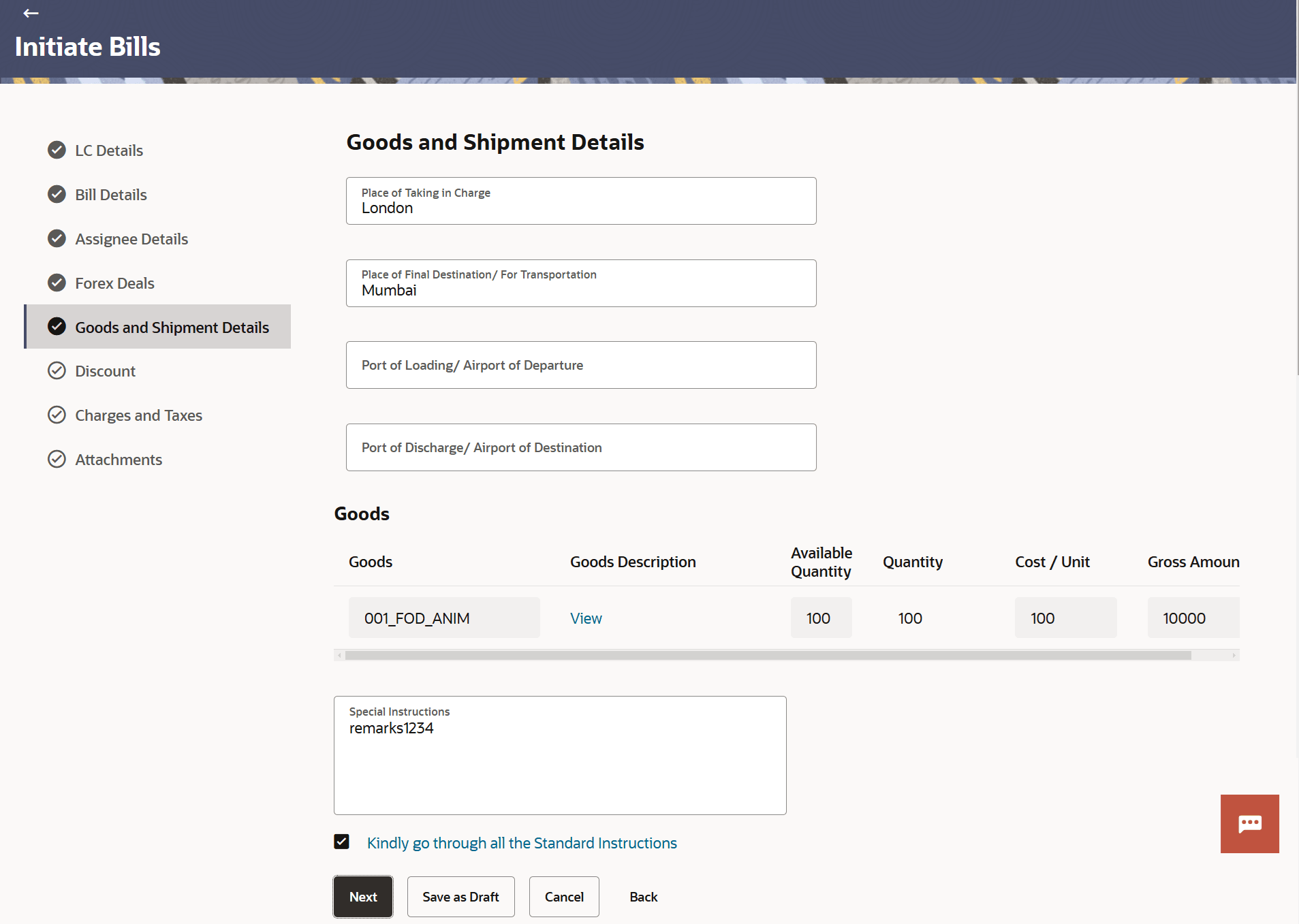Click the Cost / Unit column header
This screenshot has height=924, width=1299.
(1052, 562)
